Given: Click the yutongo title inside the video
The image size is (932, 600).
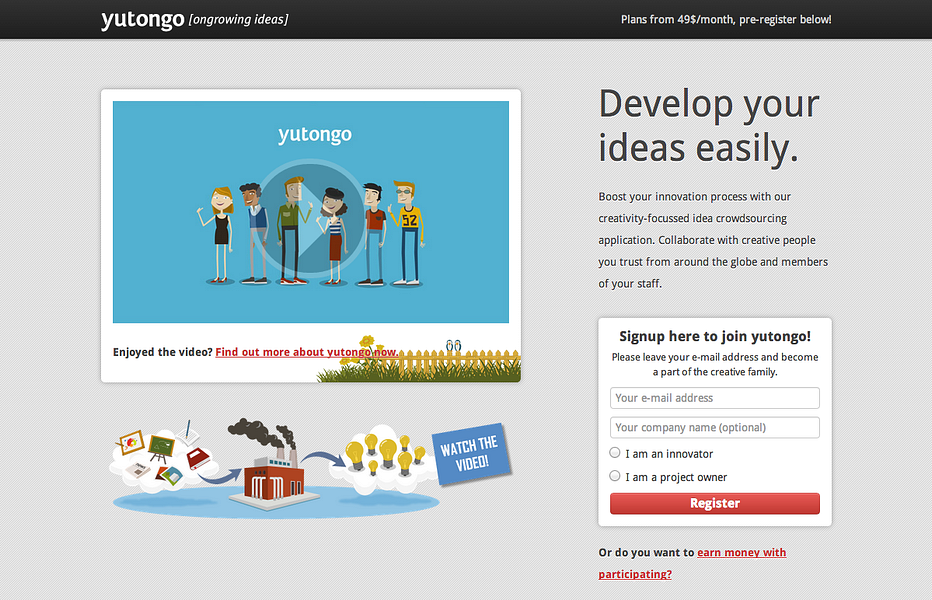Looking at the screenshot, I should click(x=315, y=134).
